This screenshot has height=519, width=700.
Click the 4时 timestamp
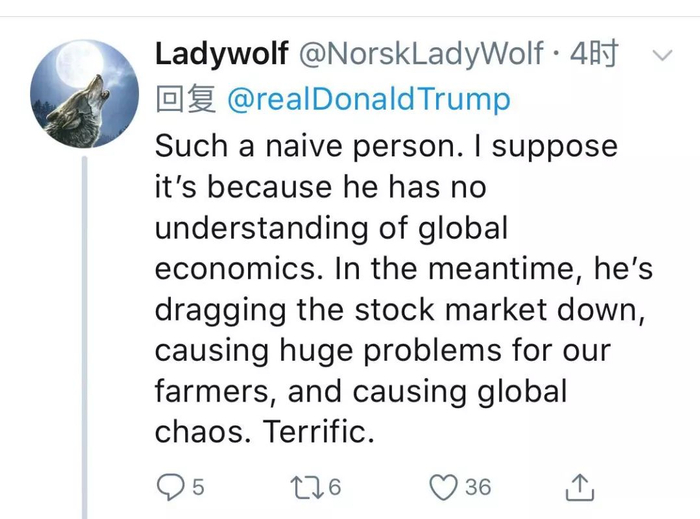click(593, 54)
